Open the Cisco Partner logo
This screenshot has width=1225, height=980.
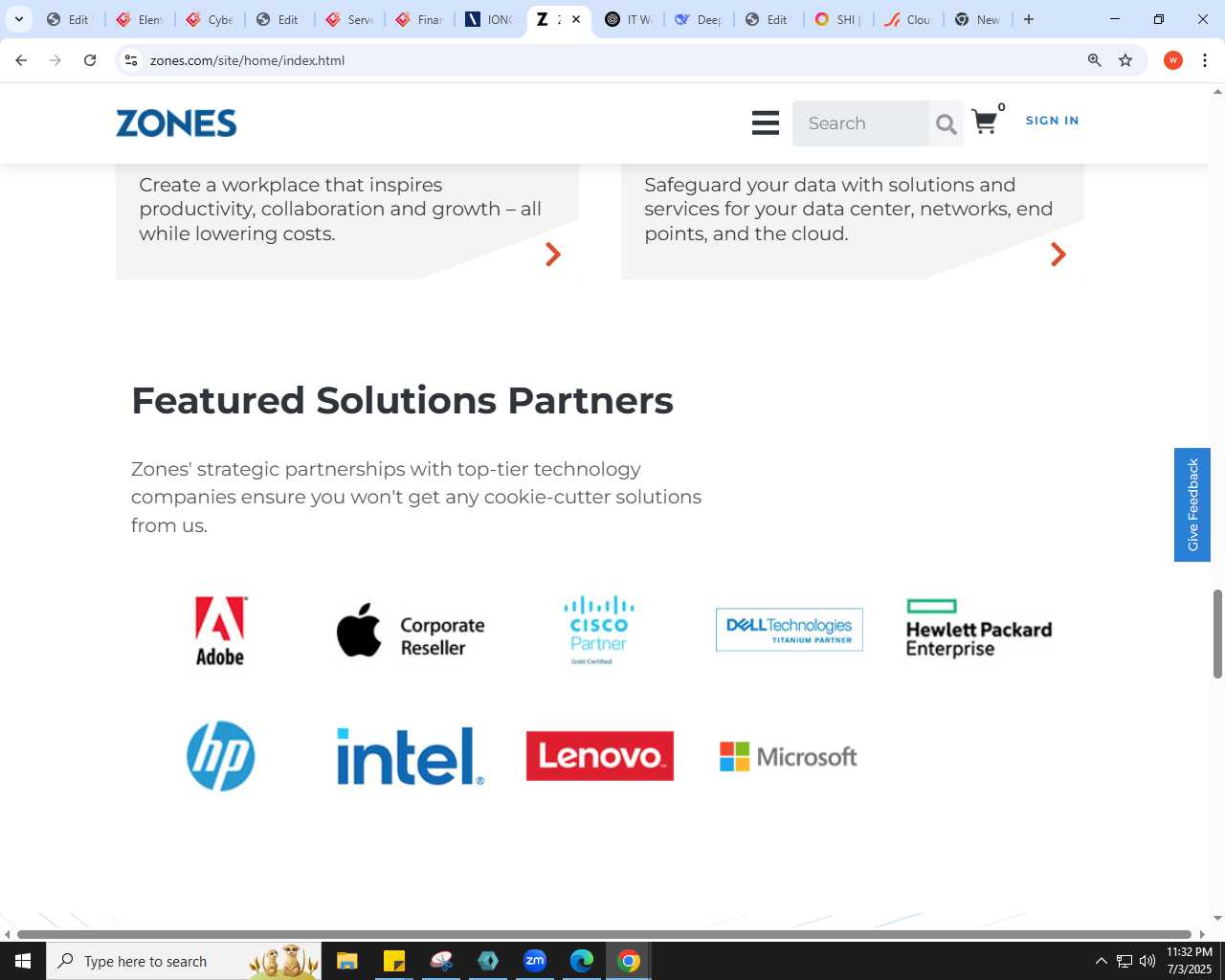click(599, 630)
